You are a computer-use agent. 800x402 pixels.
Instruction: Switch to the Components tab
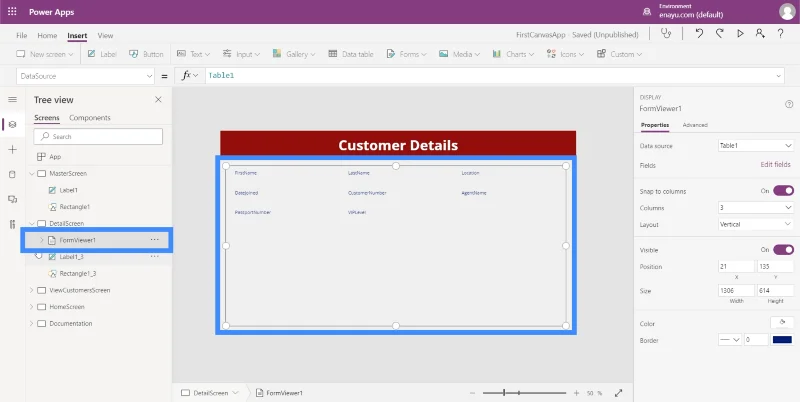[90, 118]
